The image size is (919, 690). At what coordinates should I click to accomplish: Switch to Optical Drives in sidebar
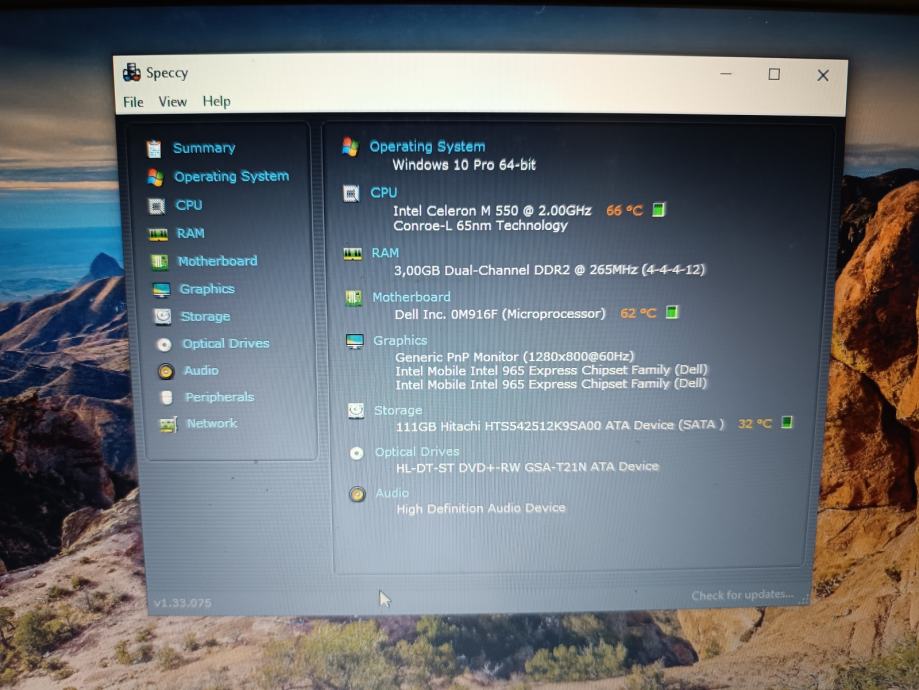point(226,344)
